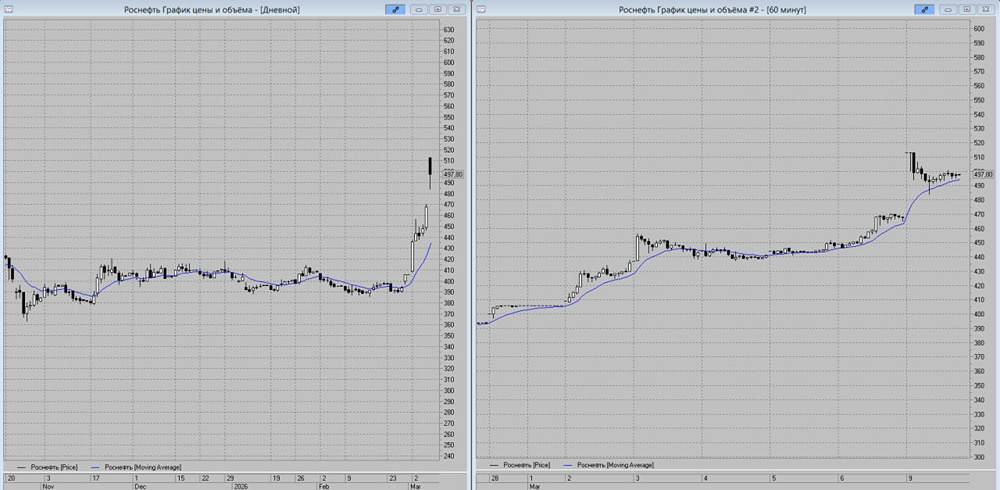Close the 60-minute chart window
Image resolution: width=1000 pixels, height=490 pixels.
pyautogui.click(x=987, y=10)
